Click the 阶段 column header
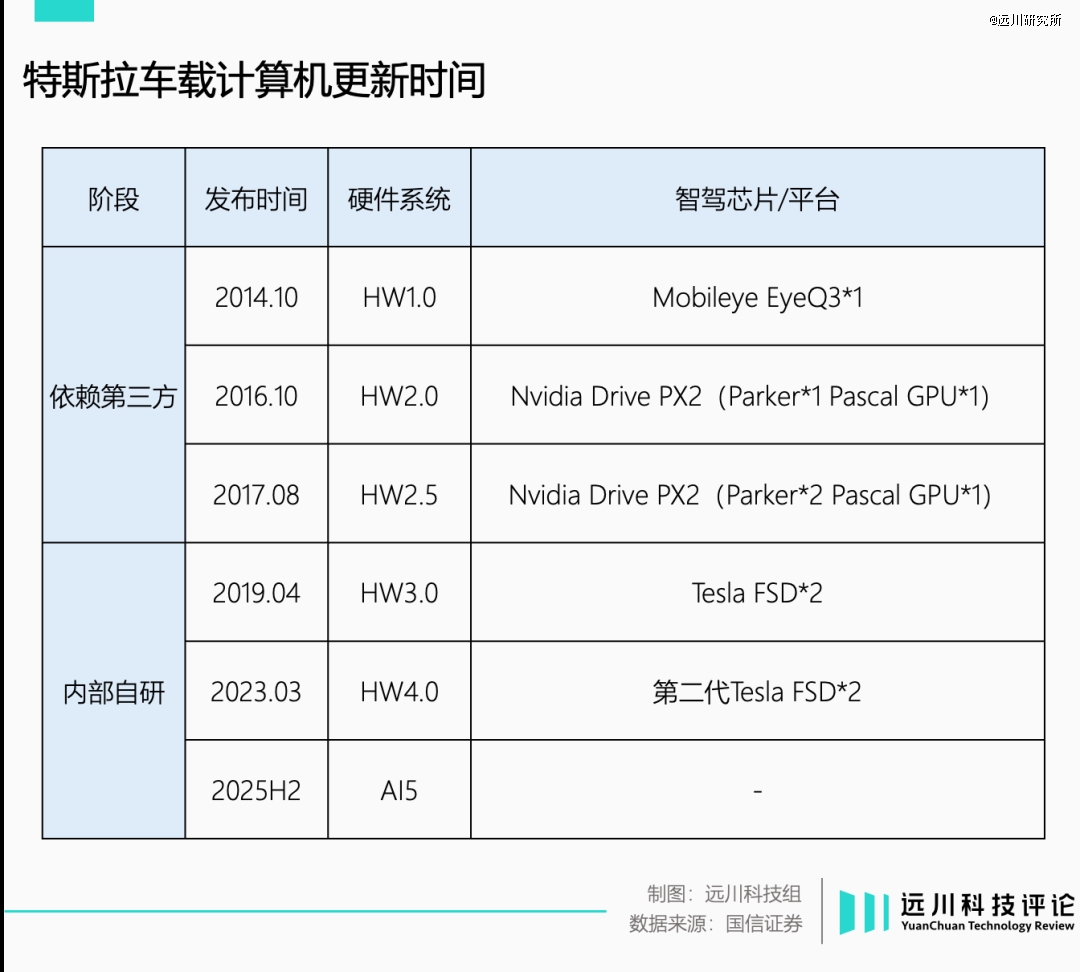Image resolution: width=1080 pixels, height=972 pixels. click(114, 198)
